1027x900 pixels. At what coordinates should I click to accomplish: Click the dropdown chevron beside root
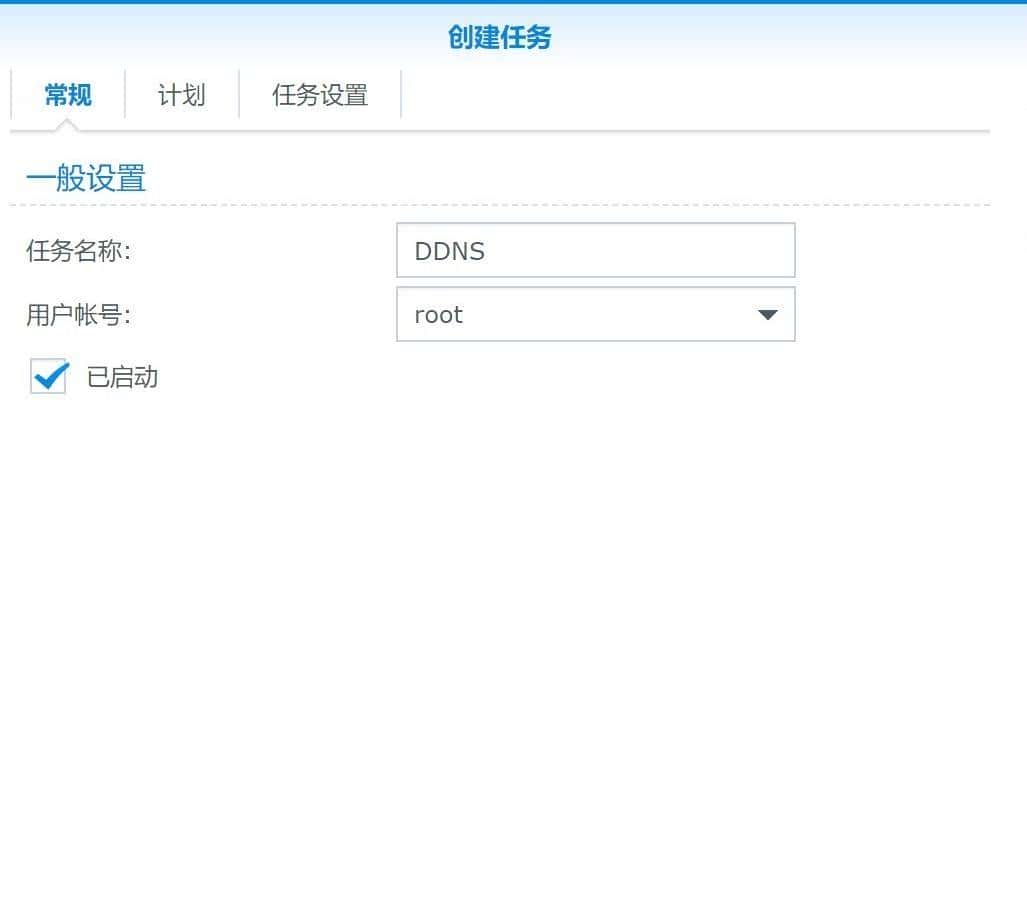tap(767, 314)
